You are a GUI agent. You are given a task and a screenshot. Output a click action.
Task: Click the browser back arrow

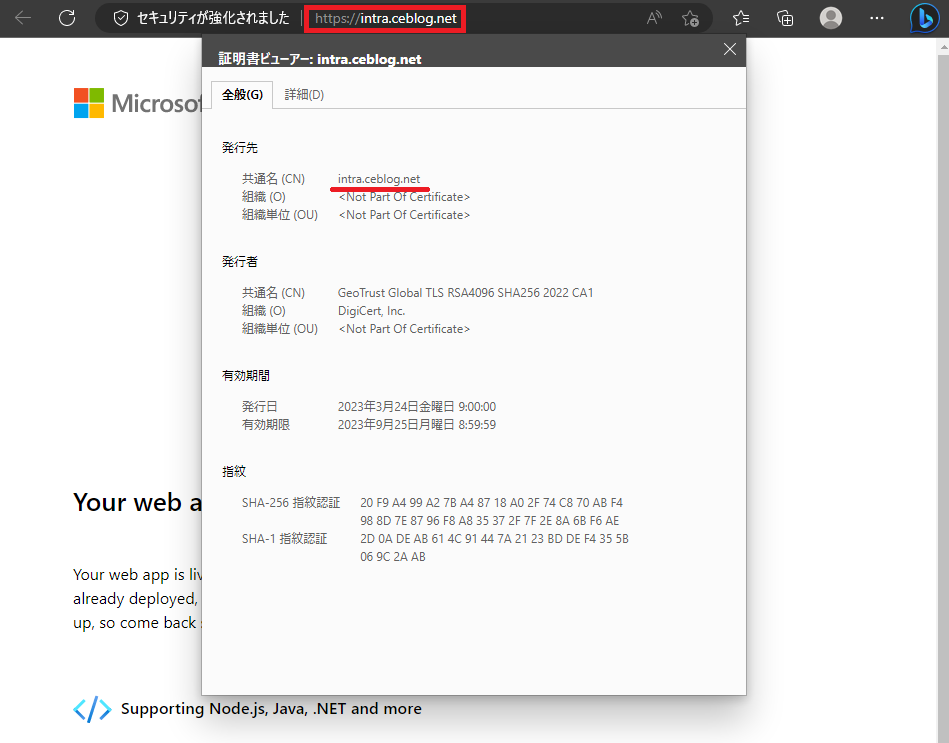click(23, 18)
